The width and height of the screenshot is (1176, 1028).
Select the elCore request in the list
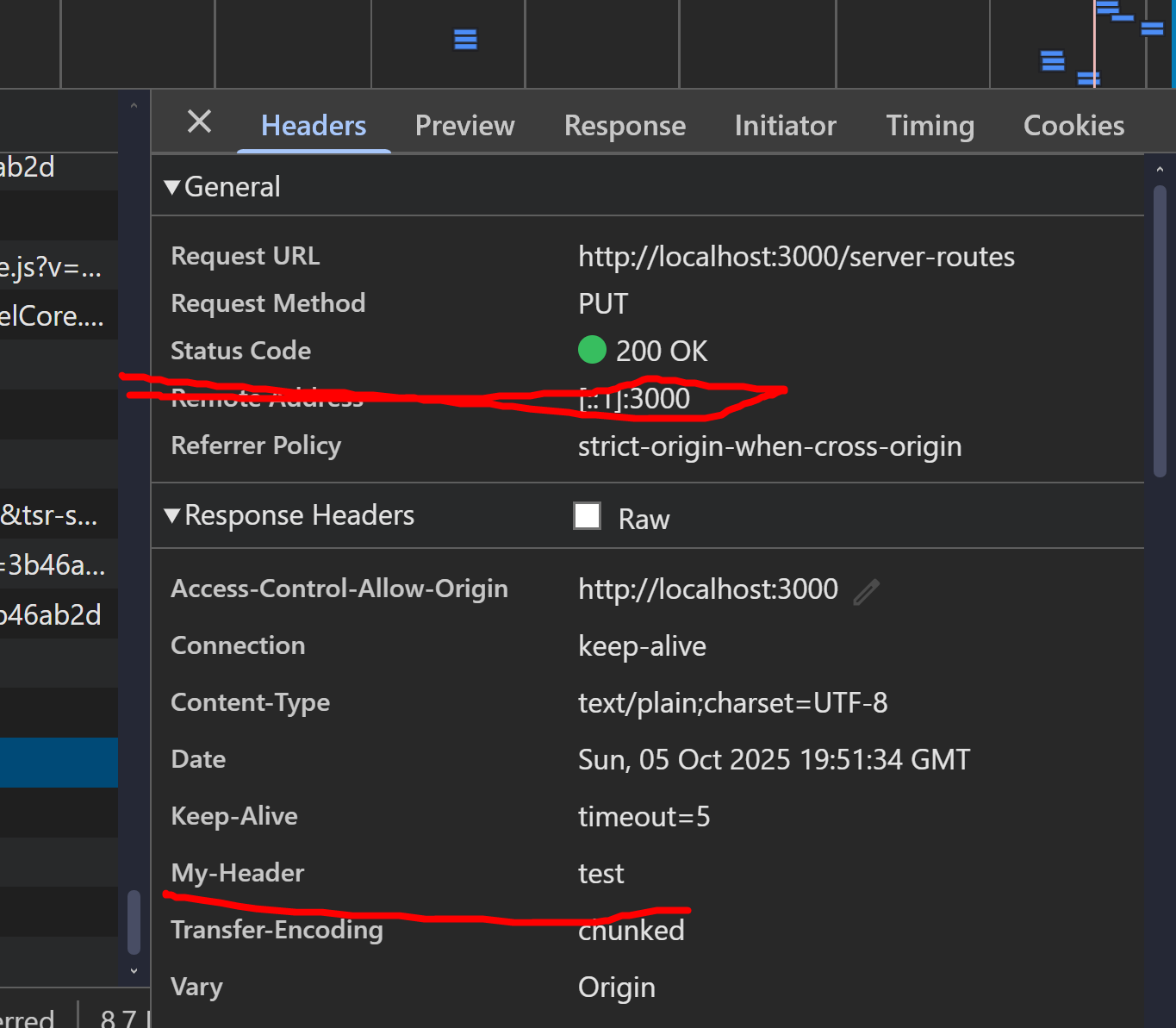click(53, 315)
